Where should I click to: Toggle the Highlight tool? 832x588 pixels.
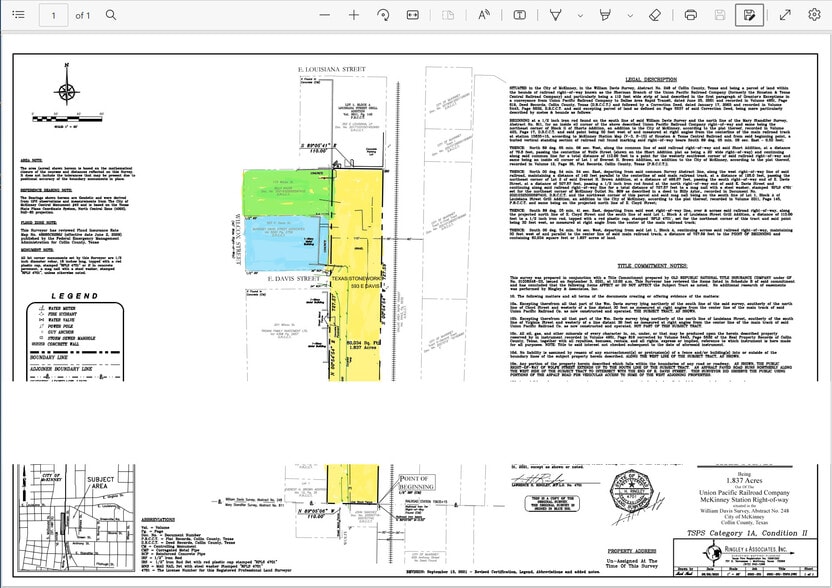(x=605, y=15)
